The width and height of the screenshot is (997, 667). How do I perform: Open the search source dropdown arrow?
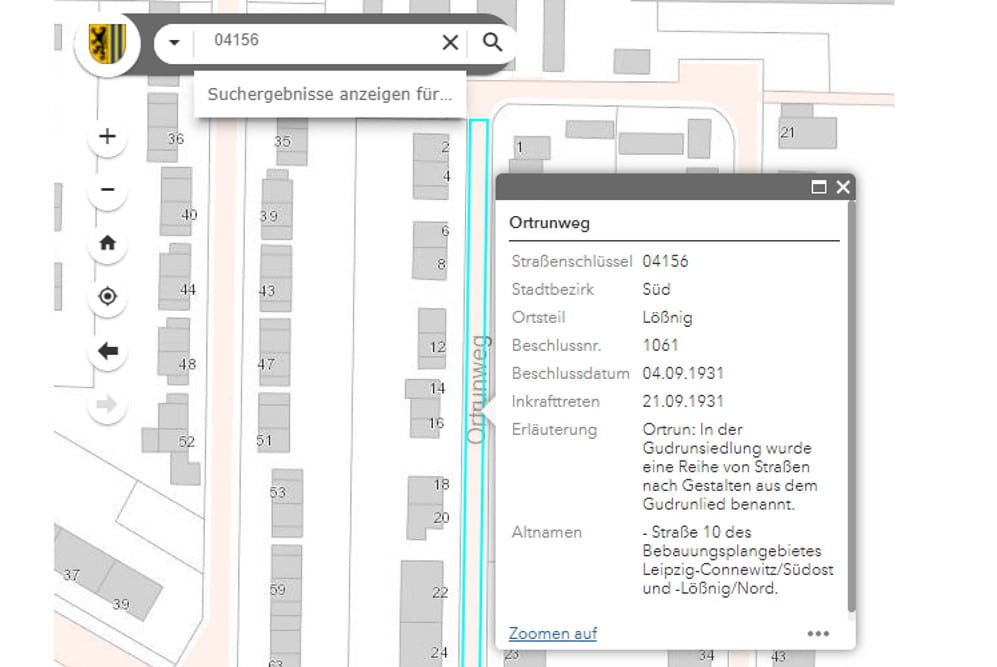pyautogui.click(x=175, y=42)
